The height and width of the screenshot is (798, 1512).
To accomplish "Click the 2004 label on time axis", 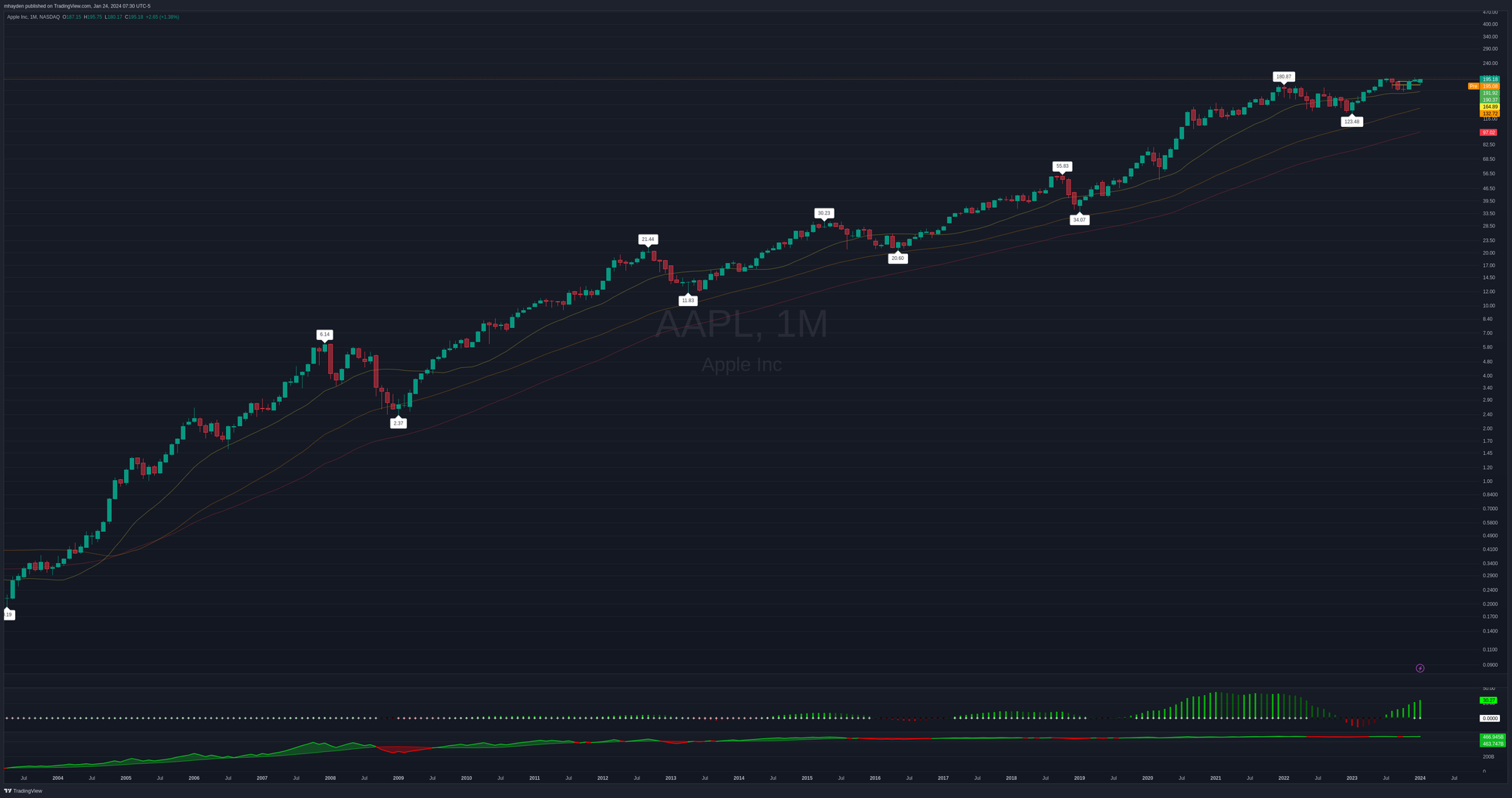I will click(57, 778).
